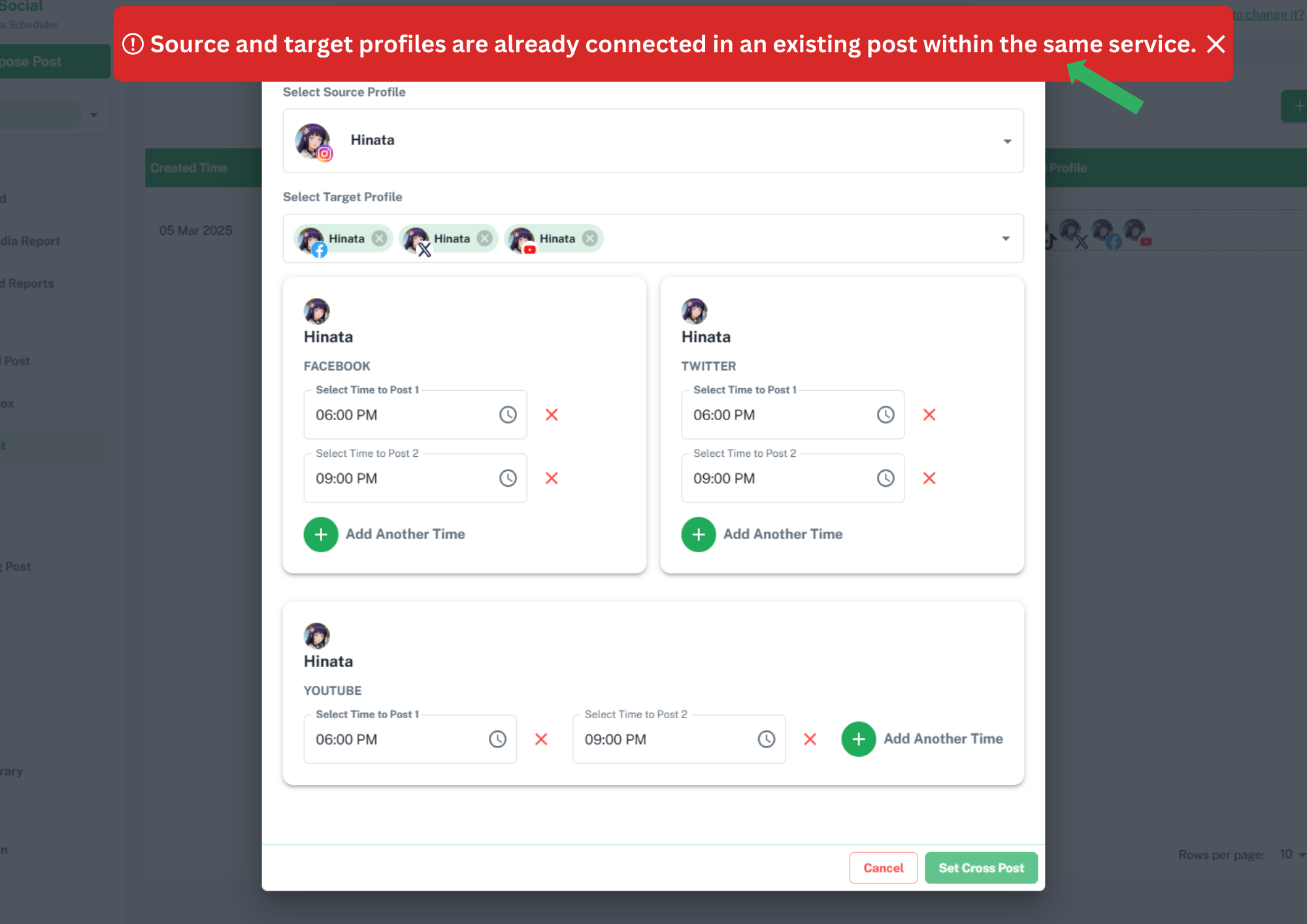The image size is (1307, 924).
Task: Remove the 06:00 PM Twitter time slot
Action: pos(929,414)
